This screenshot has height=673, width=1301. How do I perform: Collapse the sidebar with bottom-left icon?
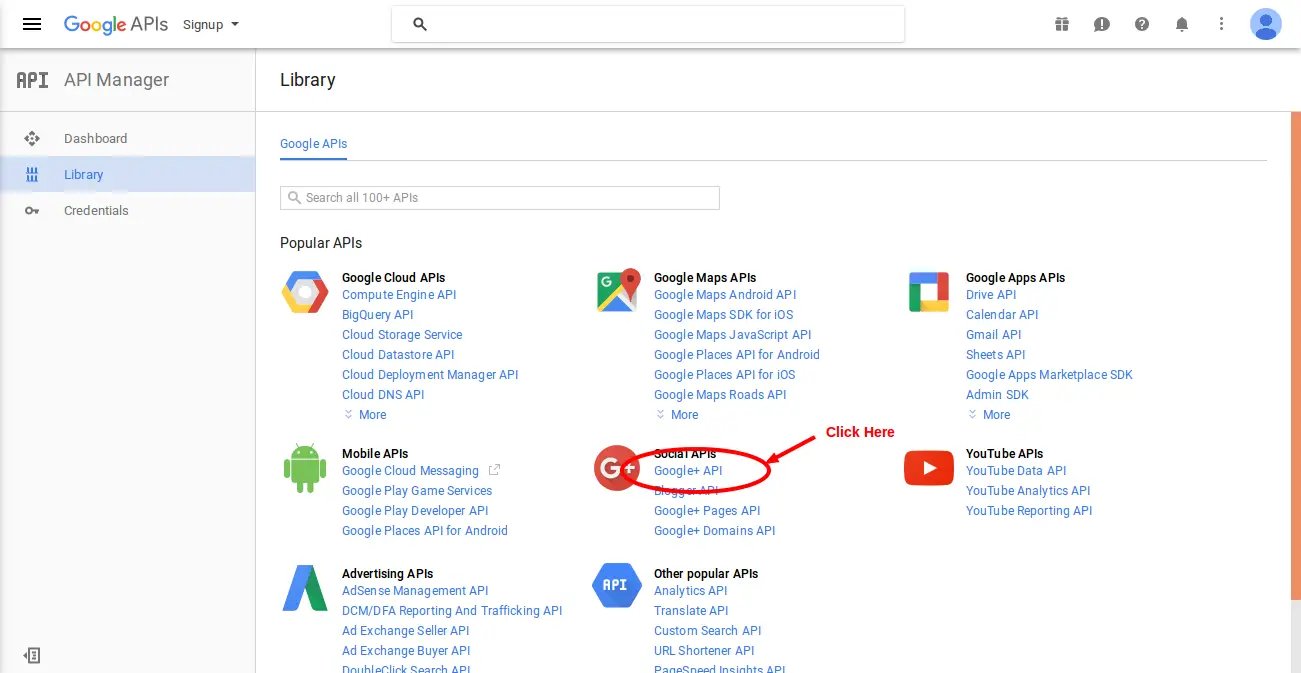pos(32,655)
